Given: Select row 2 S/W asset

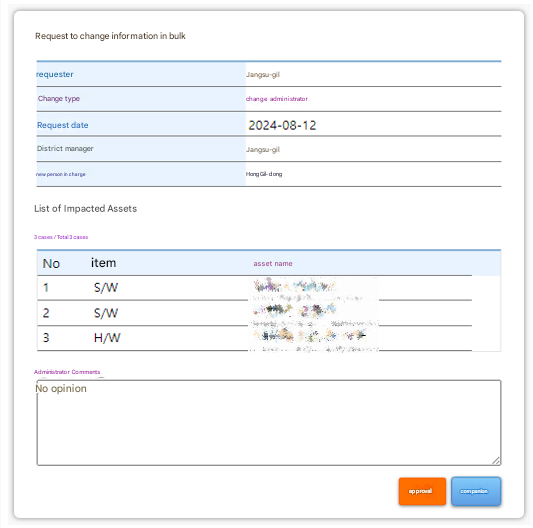Looking at the screenshot, I should [x=254, y=313].
